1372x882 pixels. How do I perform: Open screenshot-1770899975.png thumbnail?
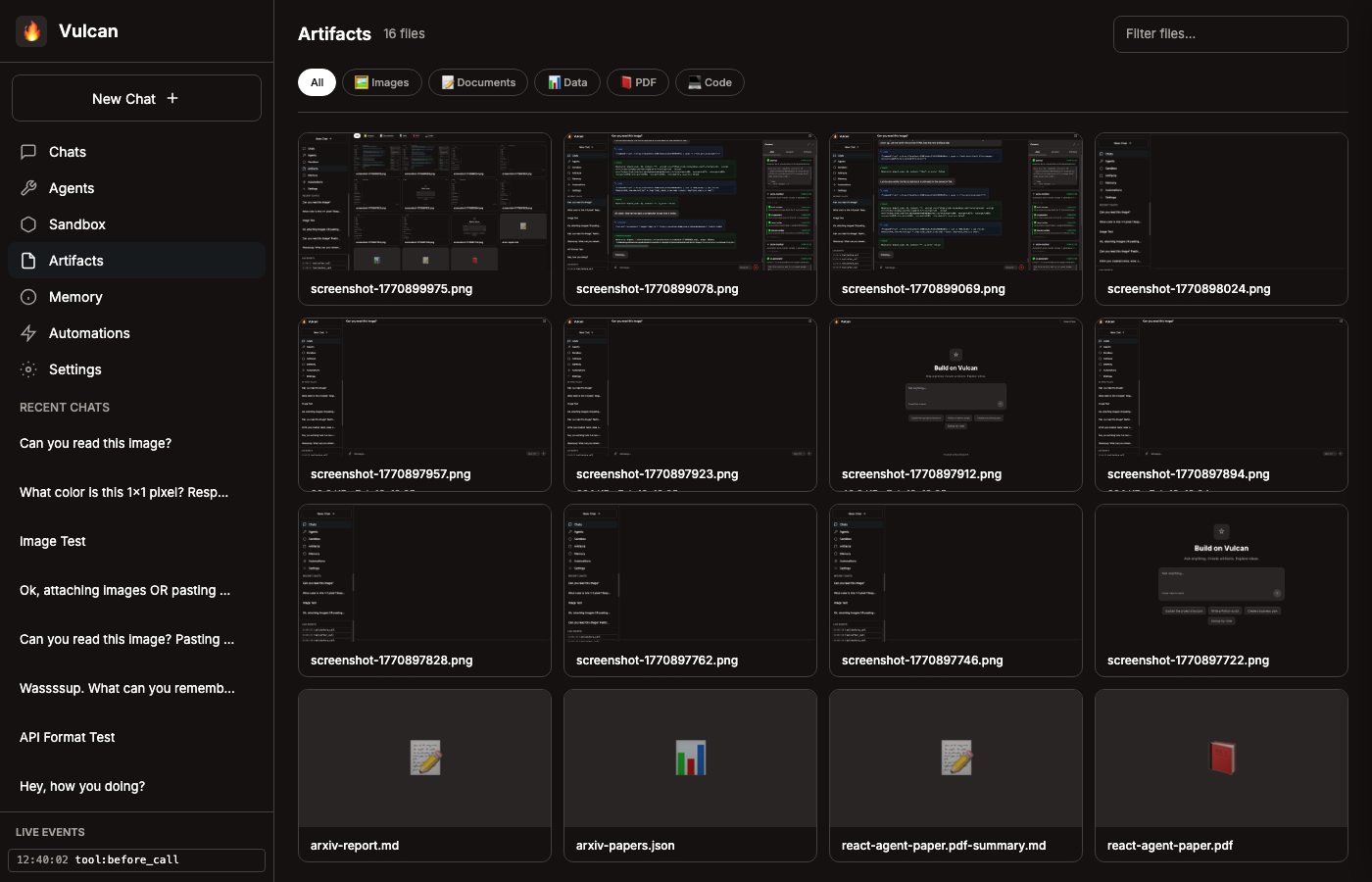pyautogui.click(x=424, y=202)
